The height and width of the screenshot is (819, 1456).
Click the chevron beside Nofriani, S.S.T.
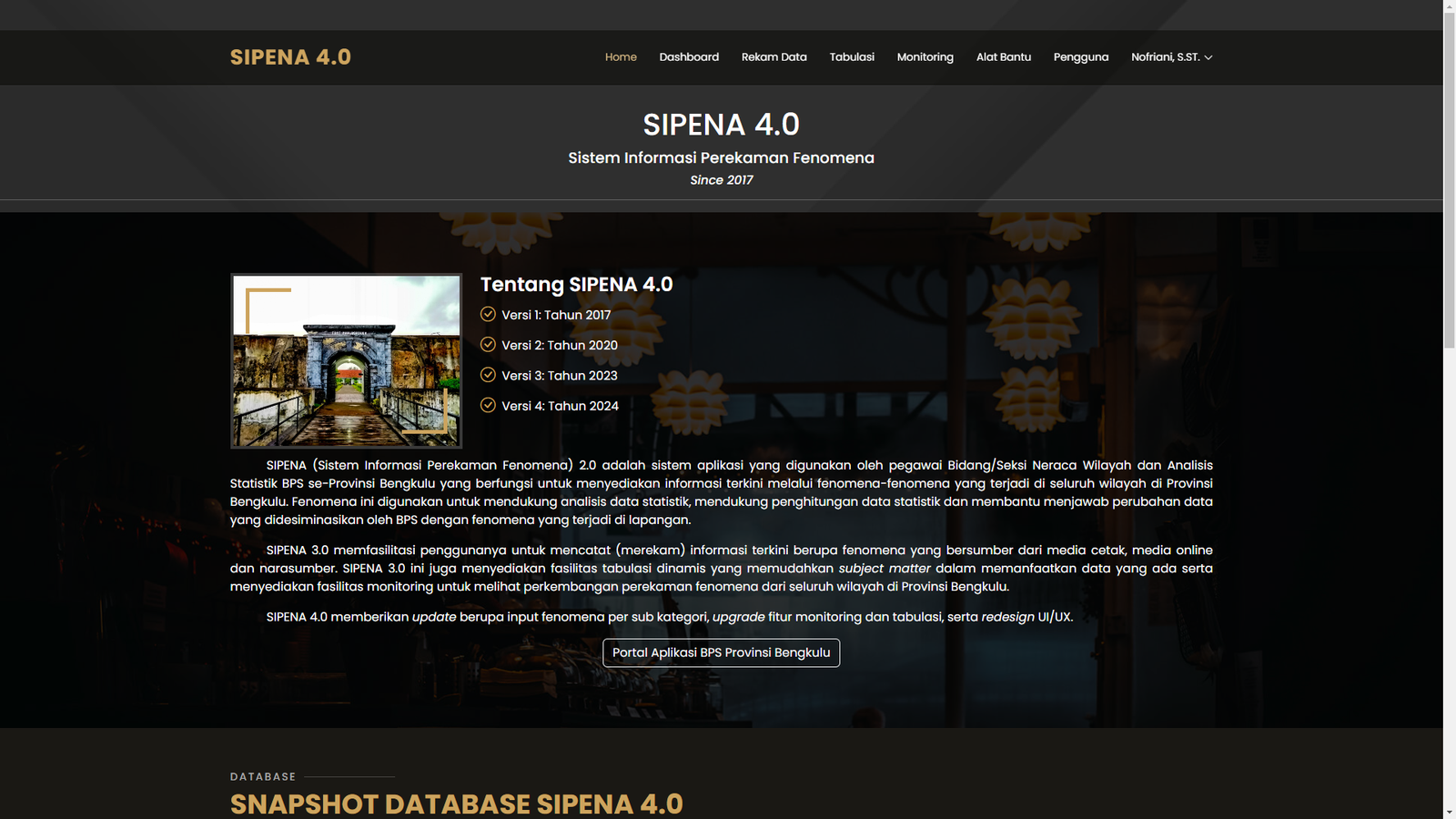(1208, 57)
